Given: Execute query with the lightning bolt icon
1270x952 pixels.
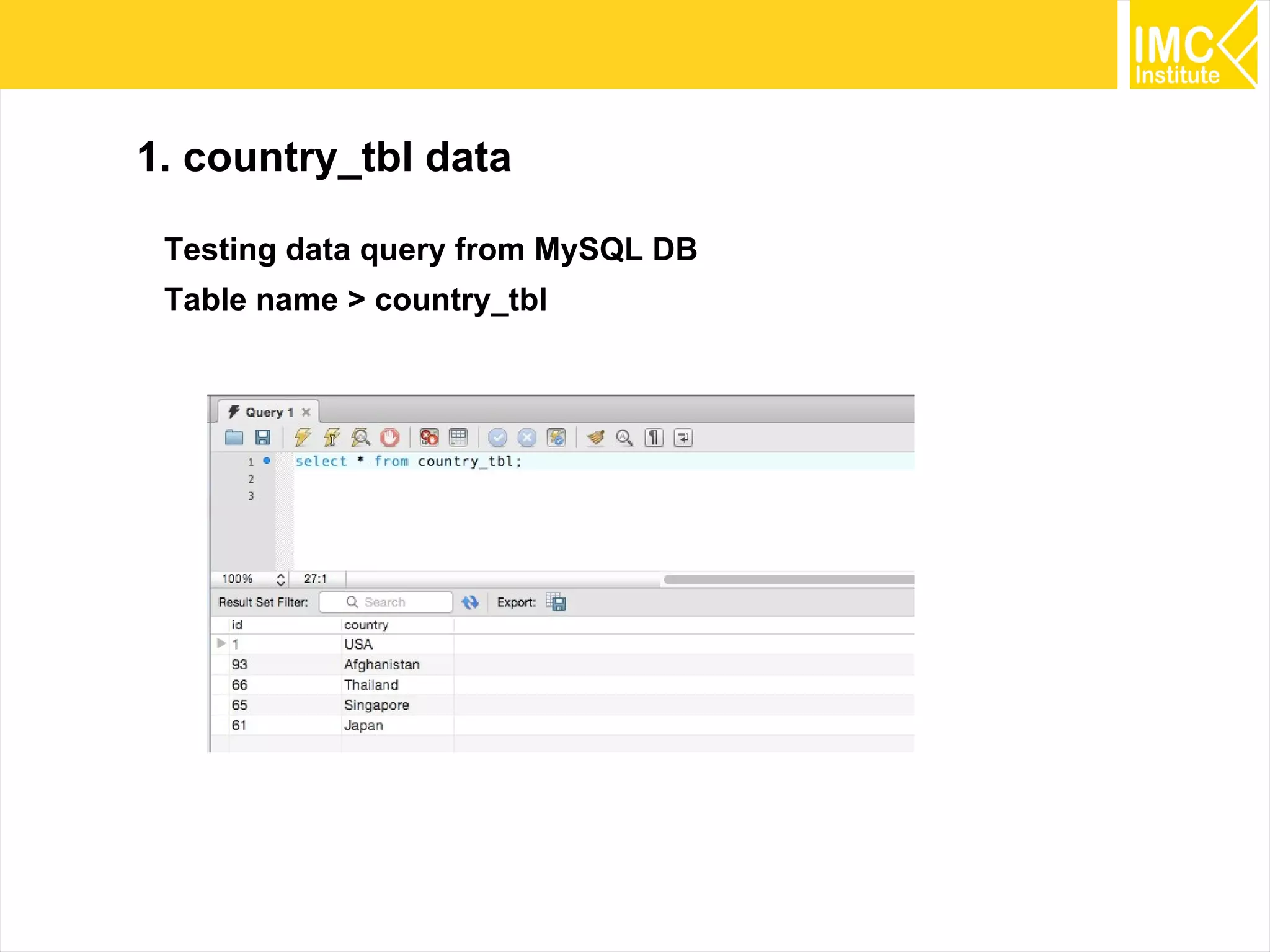Looking at the screenshot, I should coord(303,438).
